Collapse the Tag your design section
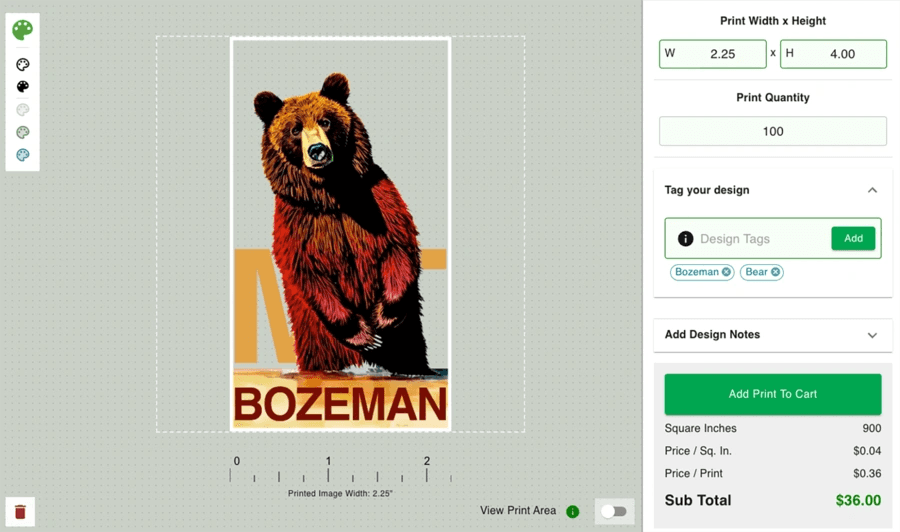Screen dimensions: 900x532 coord(872,190)
